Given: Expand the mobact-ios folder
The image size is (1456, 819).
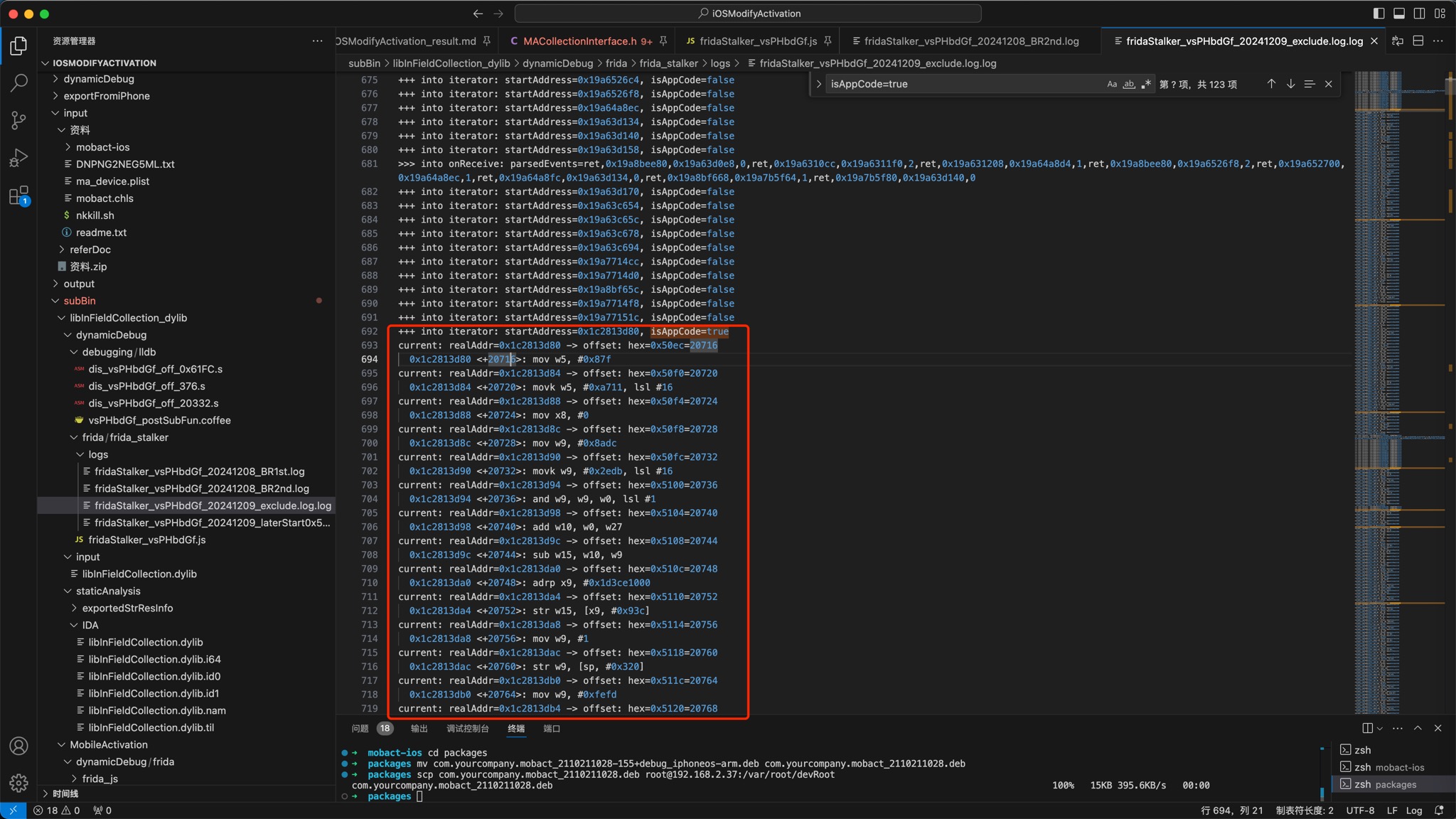Looking at the screenshot, I should [x=186, y=147].
